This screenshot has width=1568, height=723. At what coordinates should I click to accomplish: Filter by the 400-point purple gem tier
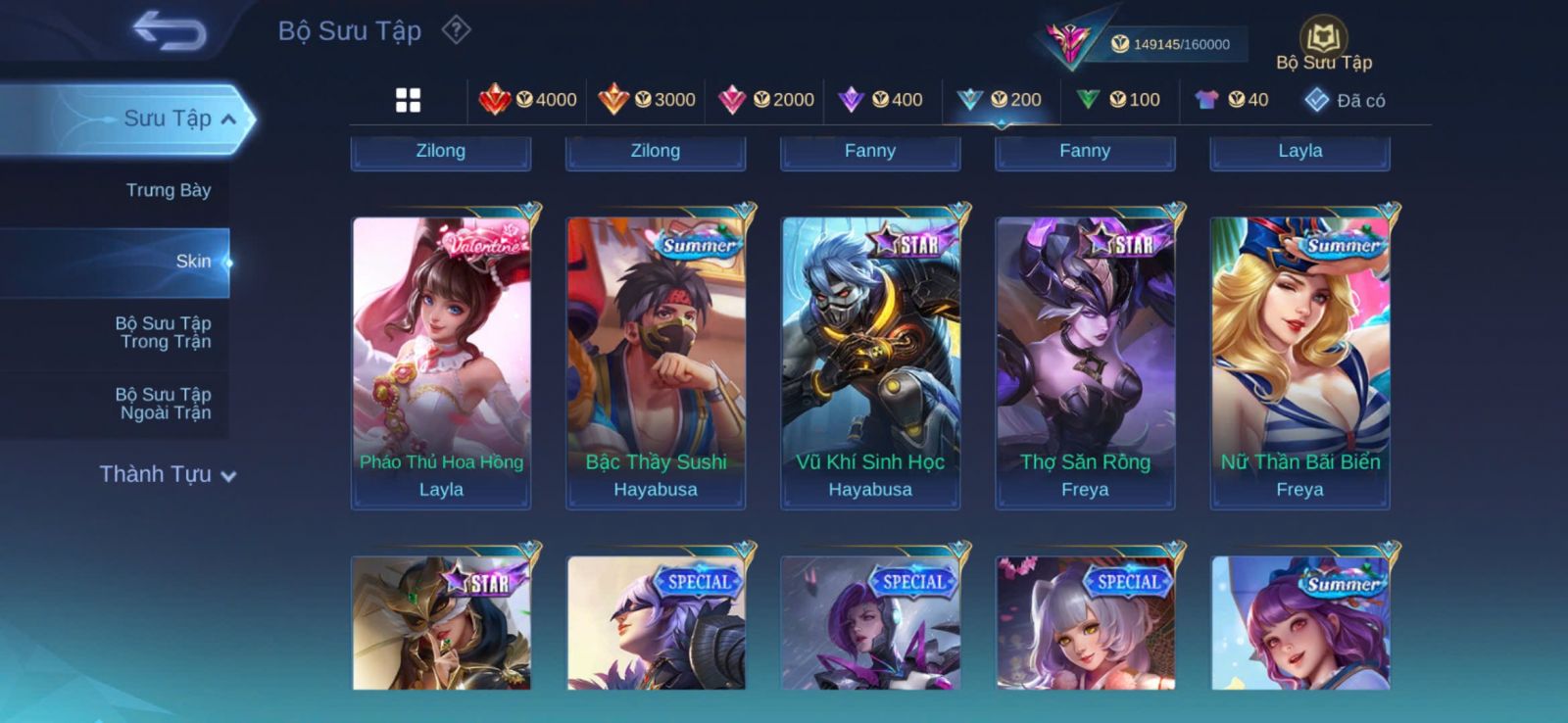(881, 99)
